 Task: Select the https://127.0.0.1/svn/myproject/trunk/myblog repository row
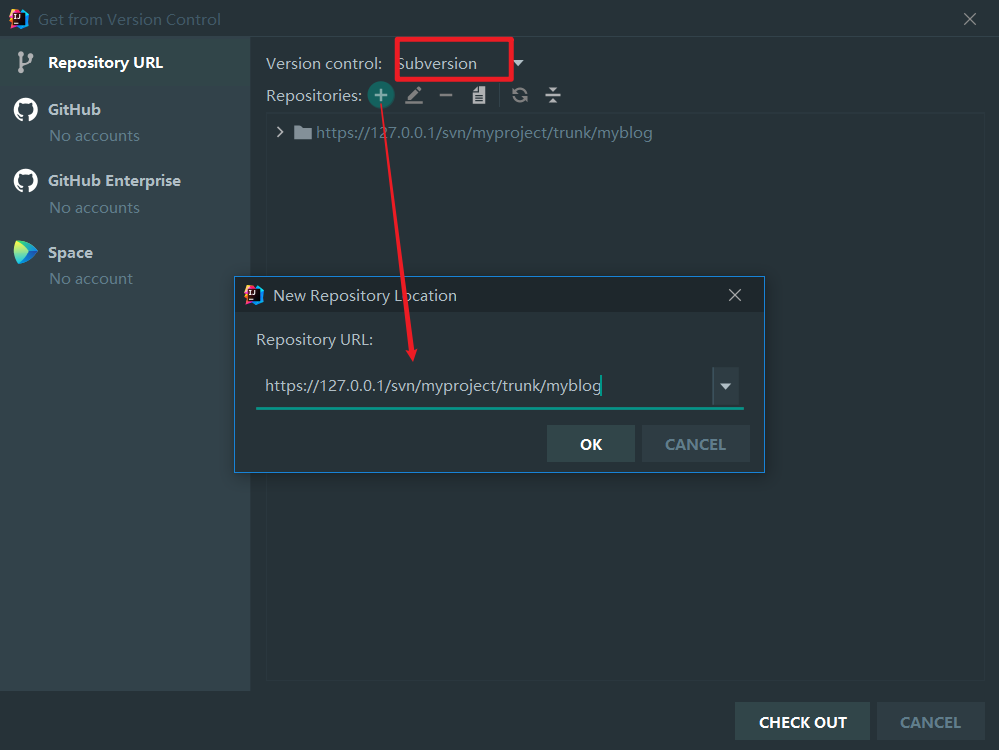[x=484, y=133]
